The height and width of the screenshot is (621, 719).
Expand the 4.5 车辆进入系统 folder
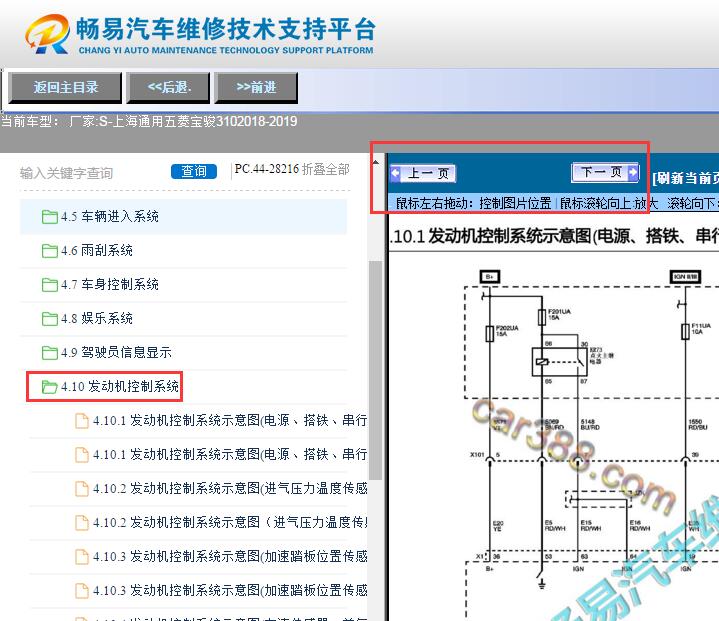[183, 216]
